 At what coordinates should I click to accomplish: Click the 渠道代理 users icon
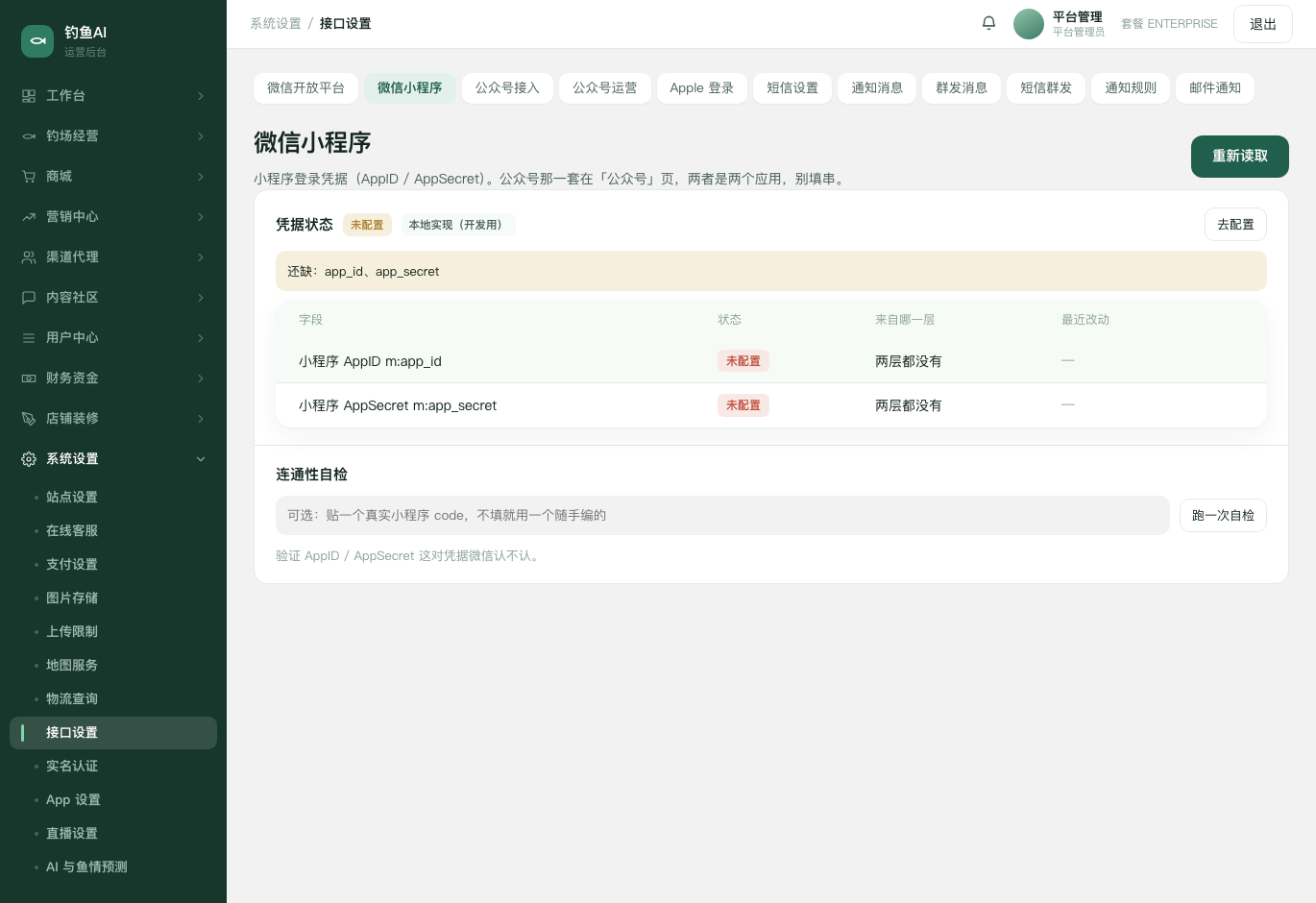pos(29,257)
